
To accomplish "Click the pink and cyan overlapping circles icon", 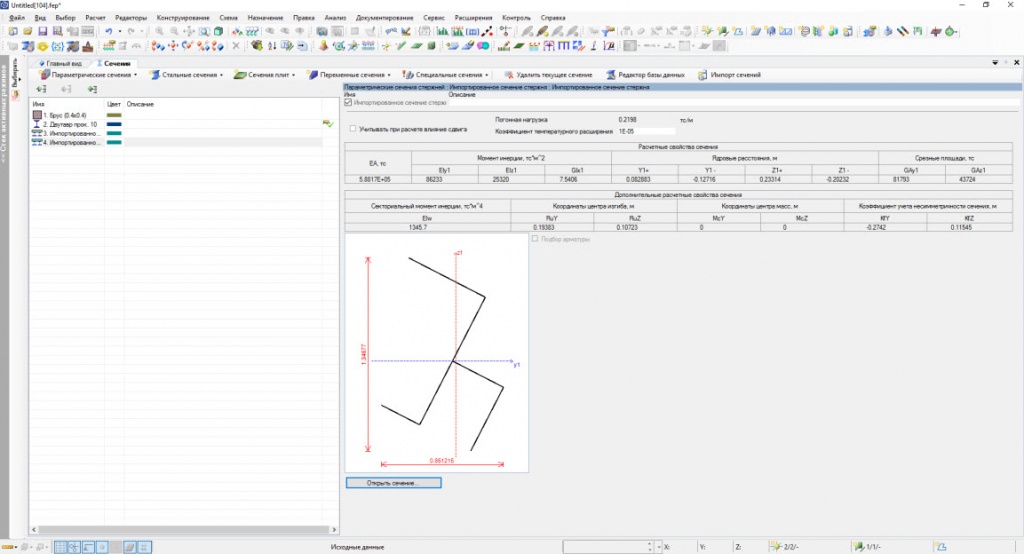I will point(483,46).
